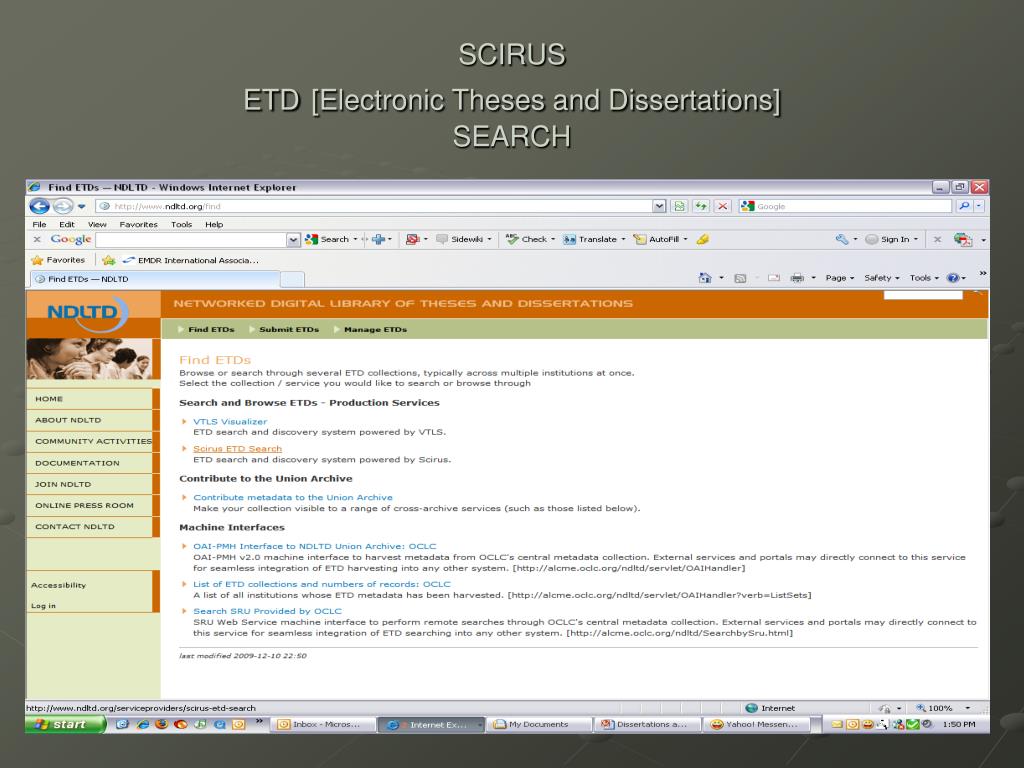Click HOME in the sidebar
The width and height of the screenshot is (1024, 768).
point(89,399)
